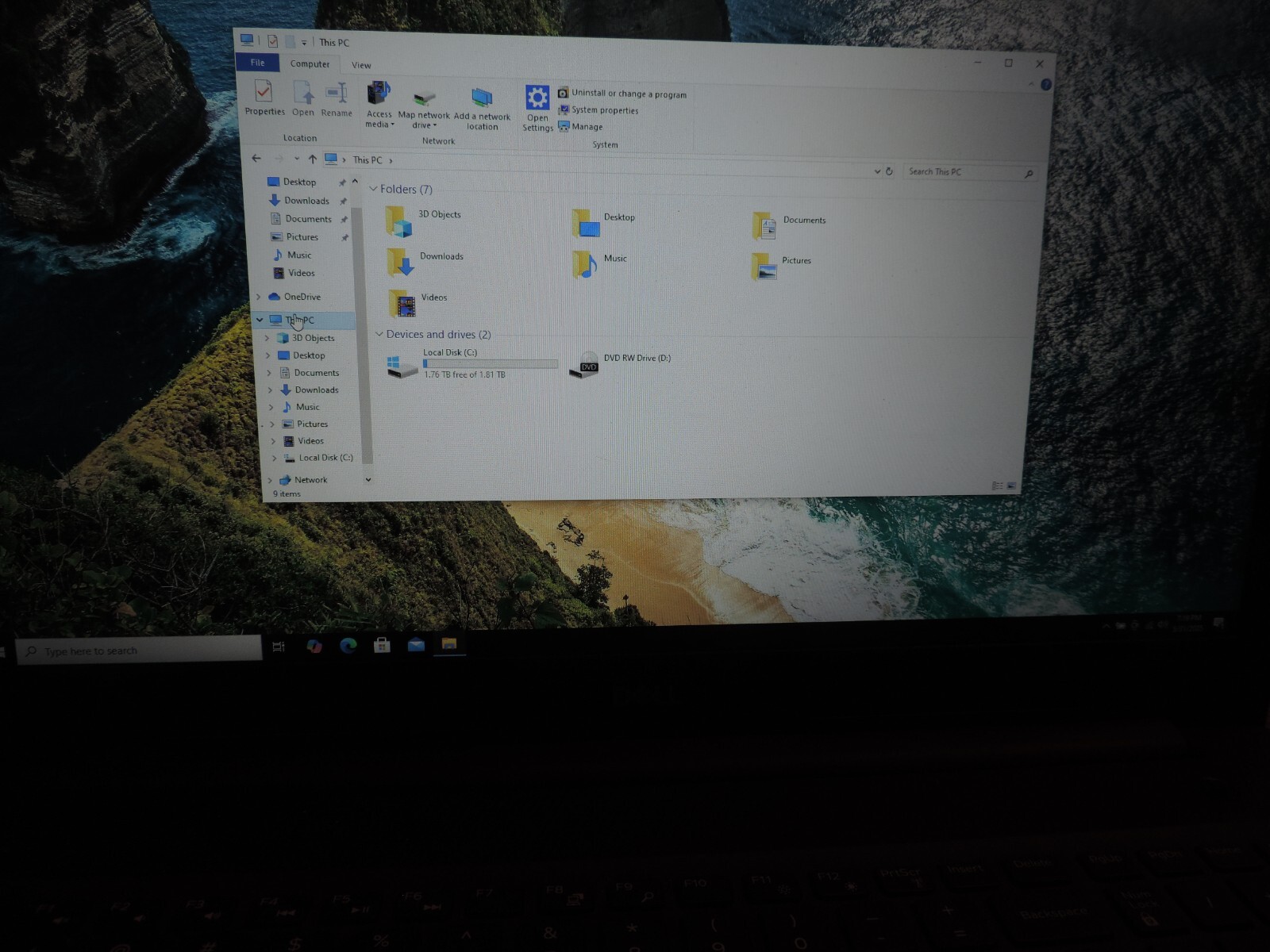Select Videos in Quick access

click(x=301, y=273)
